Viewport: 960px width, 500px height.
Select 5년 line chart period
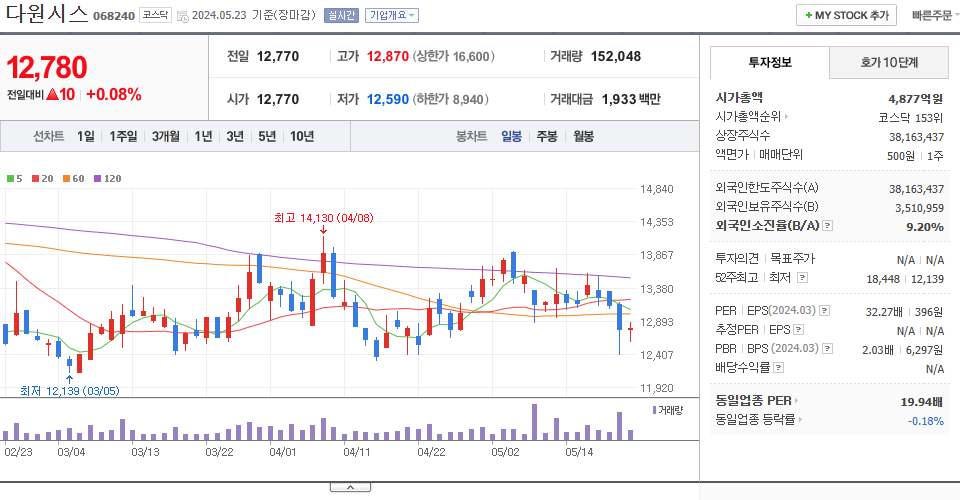[x=267, y=136]
